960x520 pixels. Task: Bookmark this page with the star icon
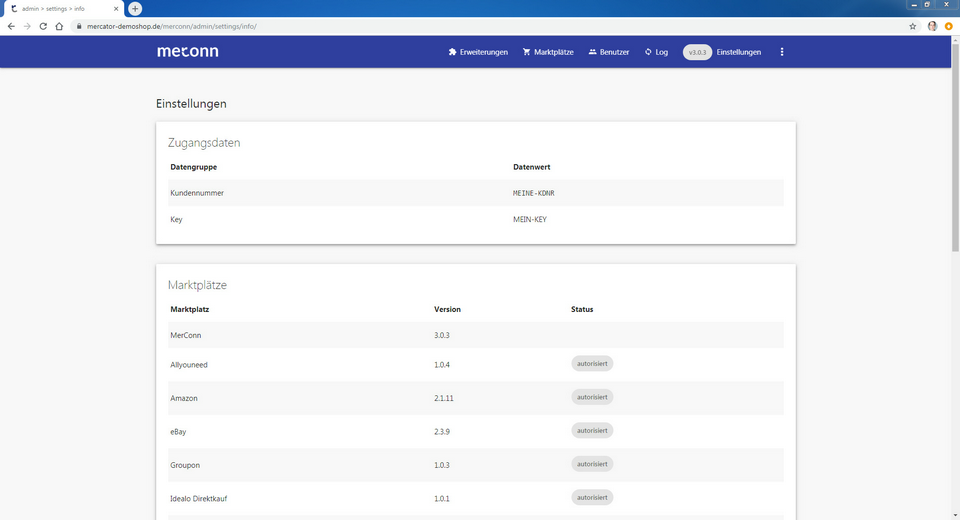tap(912, 26)
